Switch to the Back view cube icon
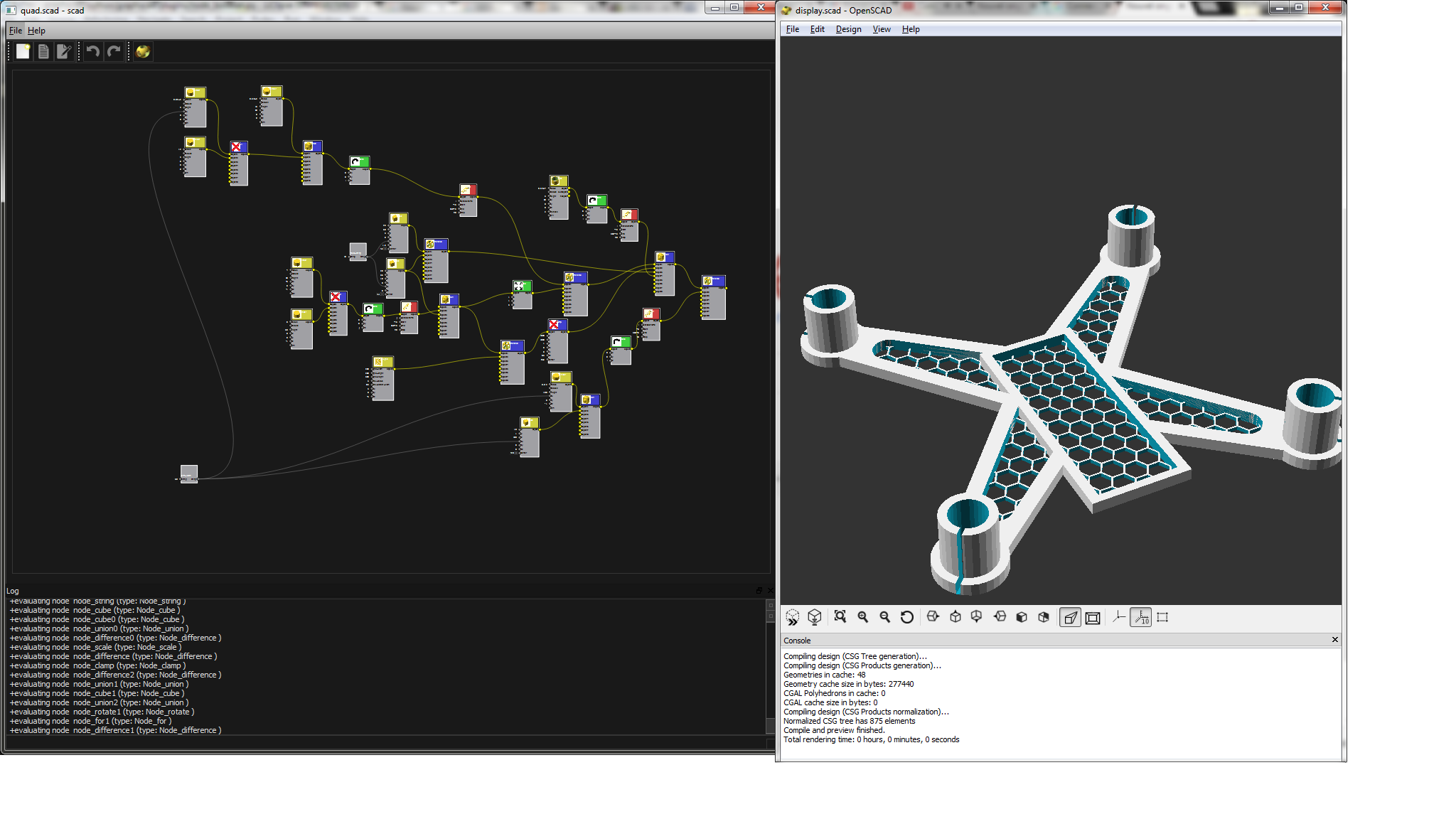The height and width of the screenshot is (819, 1456). click(1044, 617)
